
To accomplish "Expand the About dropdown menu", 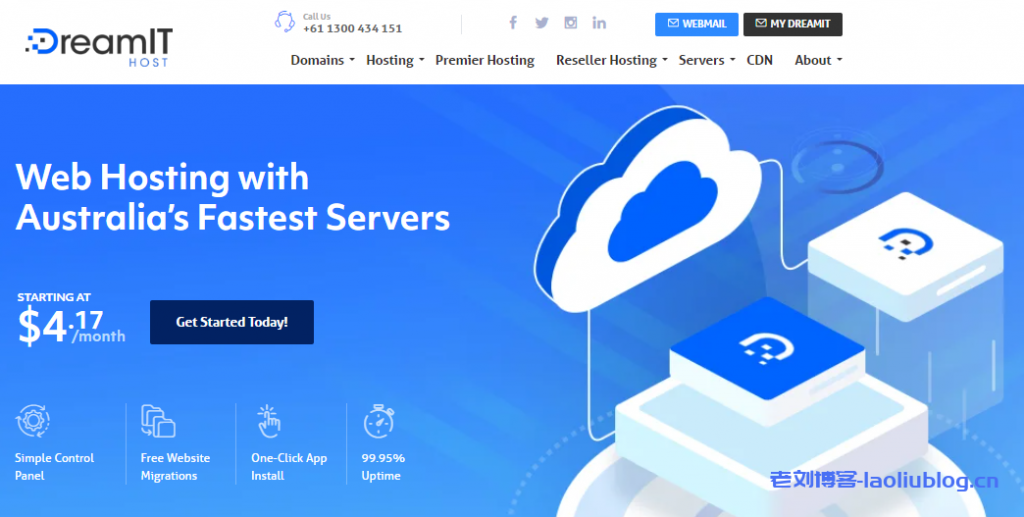I will point(818,60).
